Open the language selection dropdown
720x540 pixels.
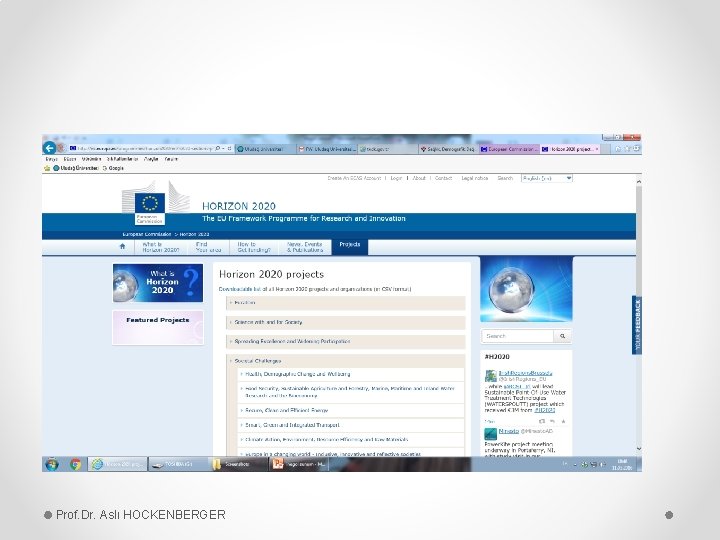point(547,178)
